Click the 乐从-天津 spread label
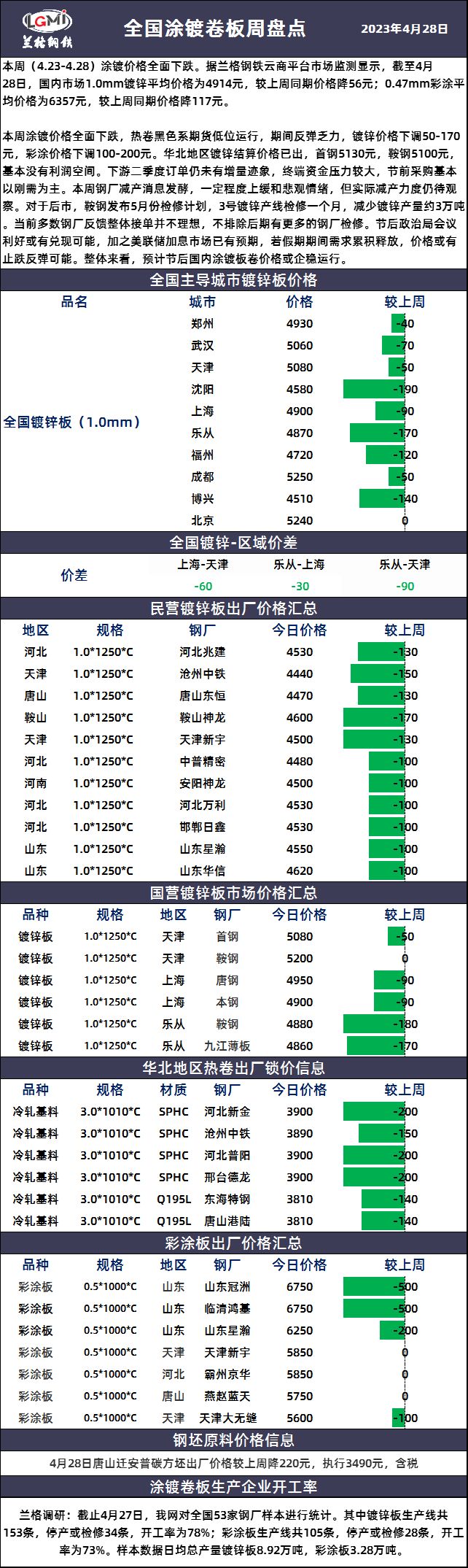 405,565
